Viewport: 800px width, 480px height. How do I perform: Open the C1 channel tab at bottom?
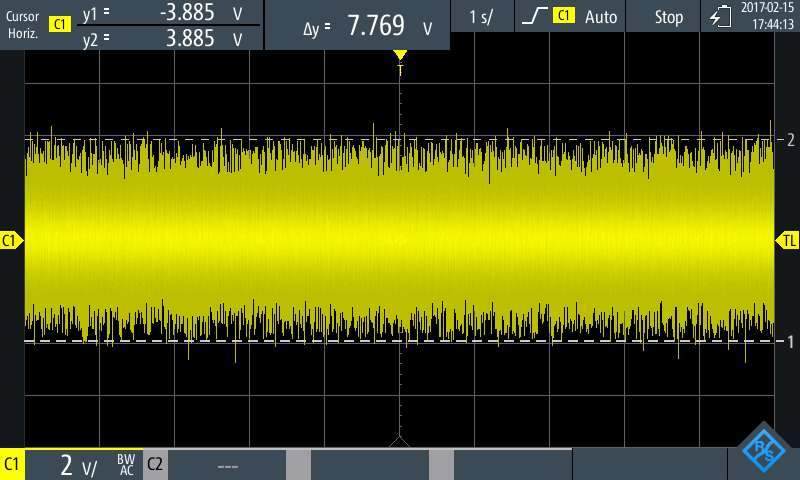(x=12, y=464)
